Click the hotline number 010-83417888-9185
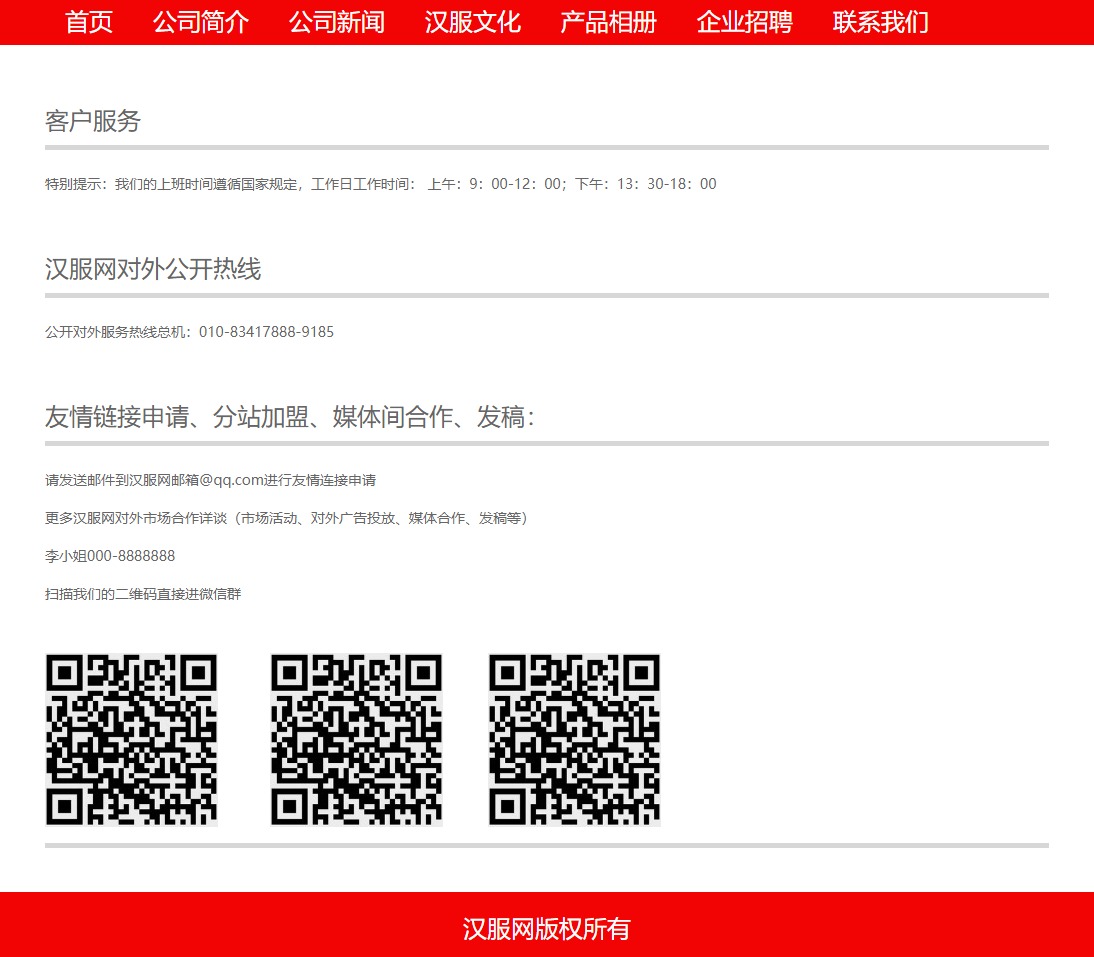Image resolution: width=1094 pixels, height=957 pixels. 266,332
